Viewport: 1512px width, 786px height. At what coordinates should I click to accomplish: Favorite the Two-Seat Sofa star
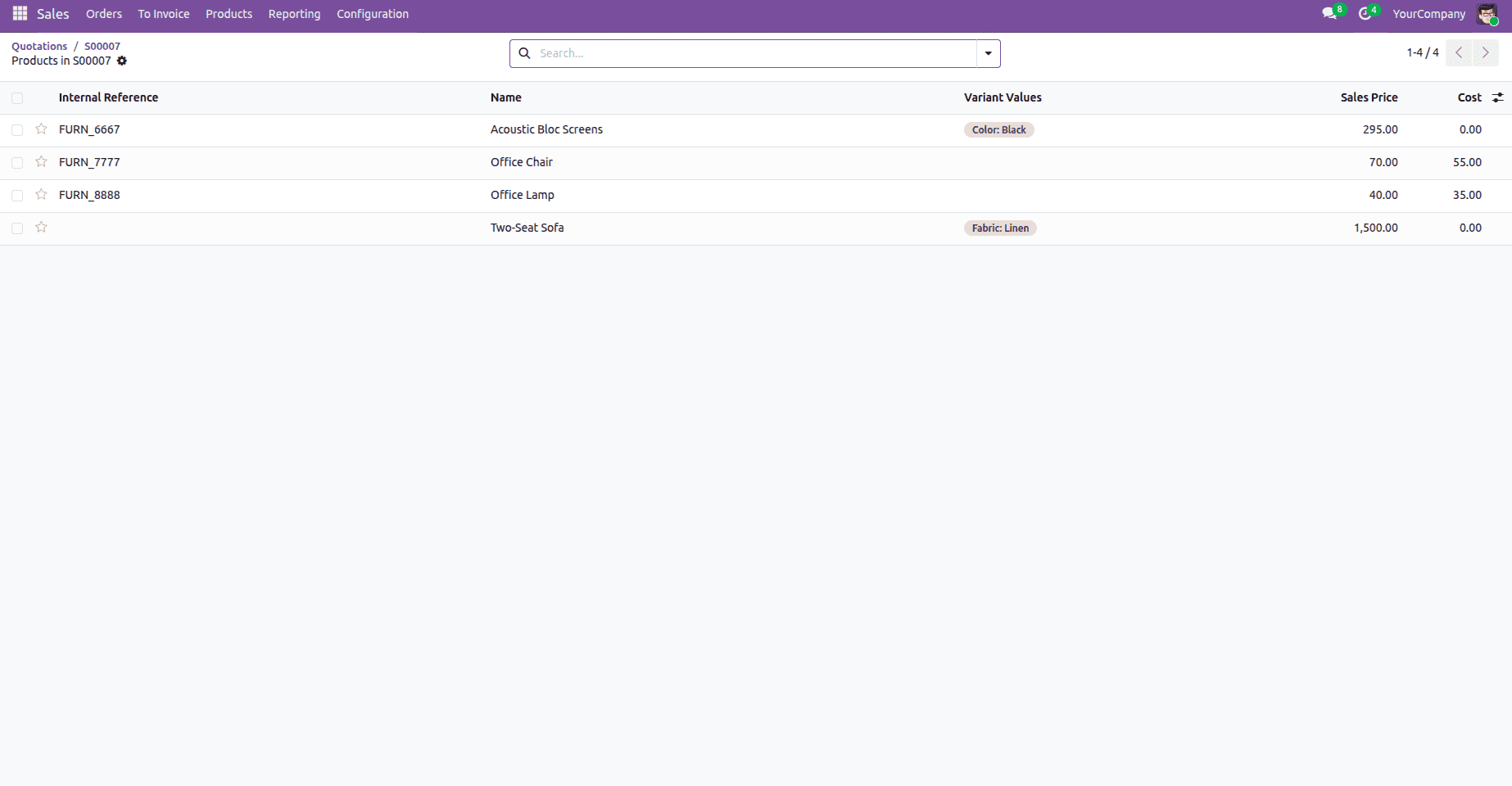[41, 228]
